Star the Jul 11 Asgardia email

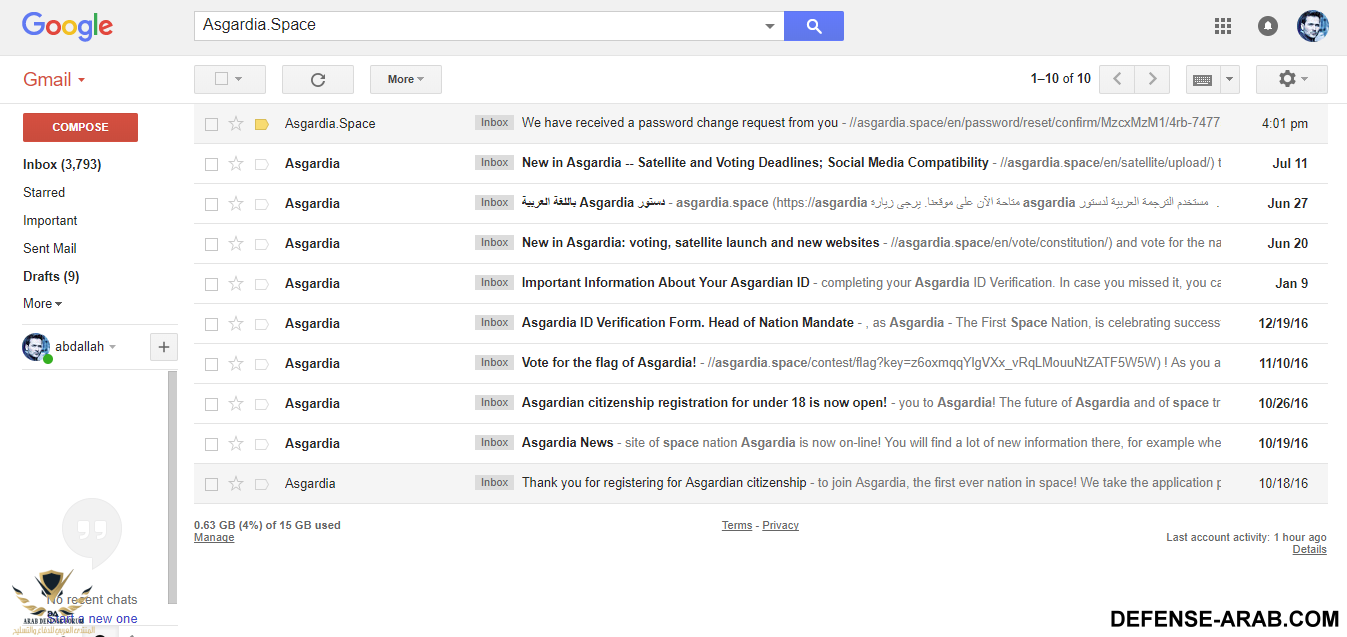pyautogui.click(x=236, y=164)
